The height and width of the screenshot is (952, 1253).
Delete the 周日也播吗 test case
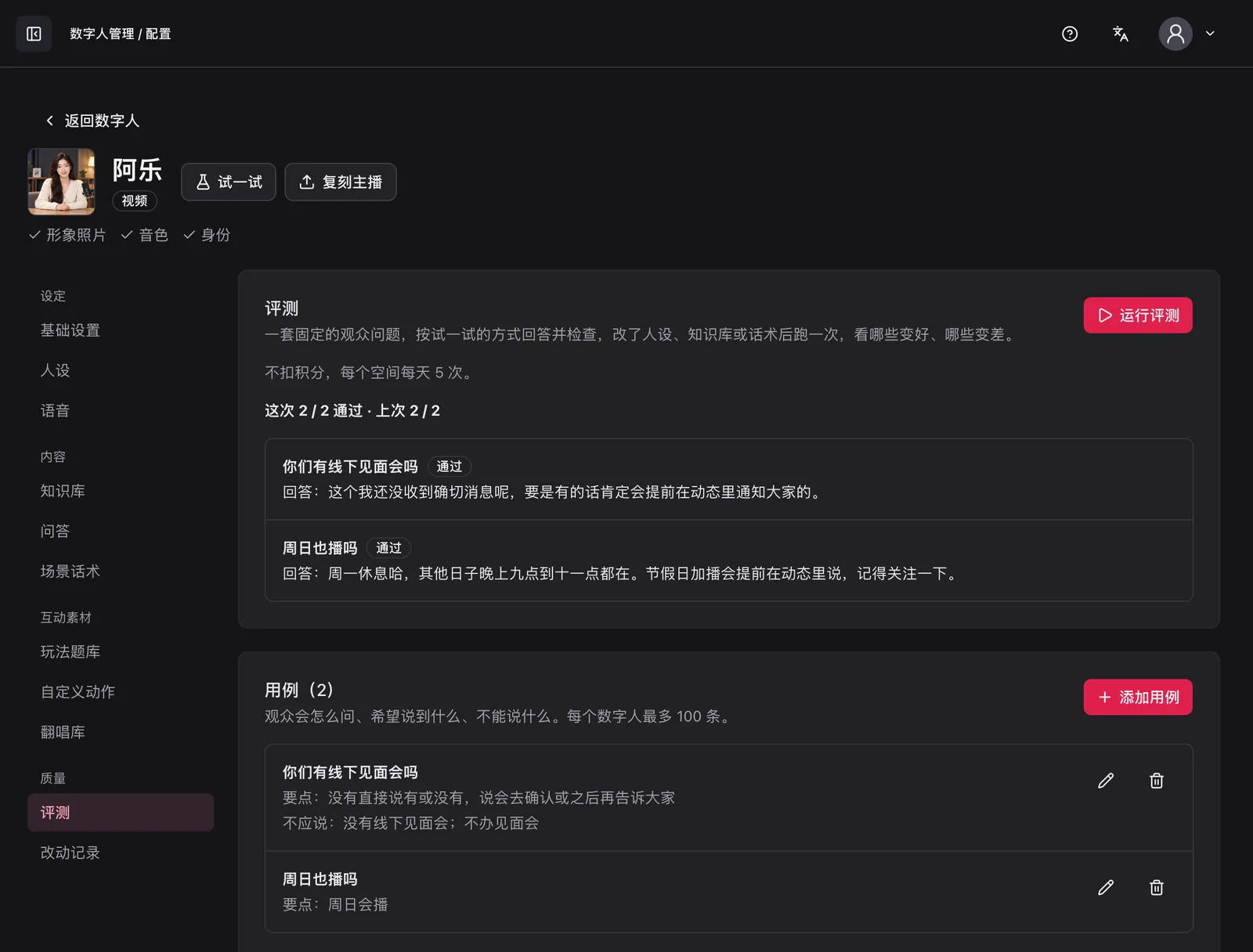click(1157, 887)
